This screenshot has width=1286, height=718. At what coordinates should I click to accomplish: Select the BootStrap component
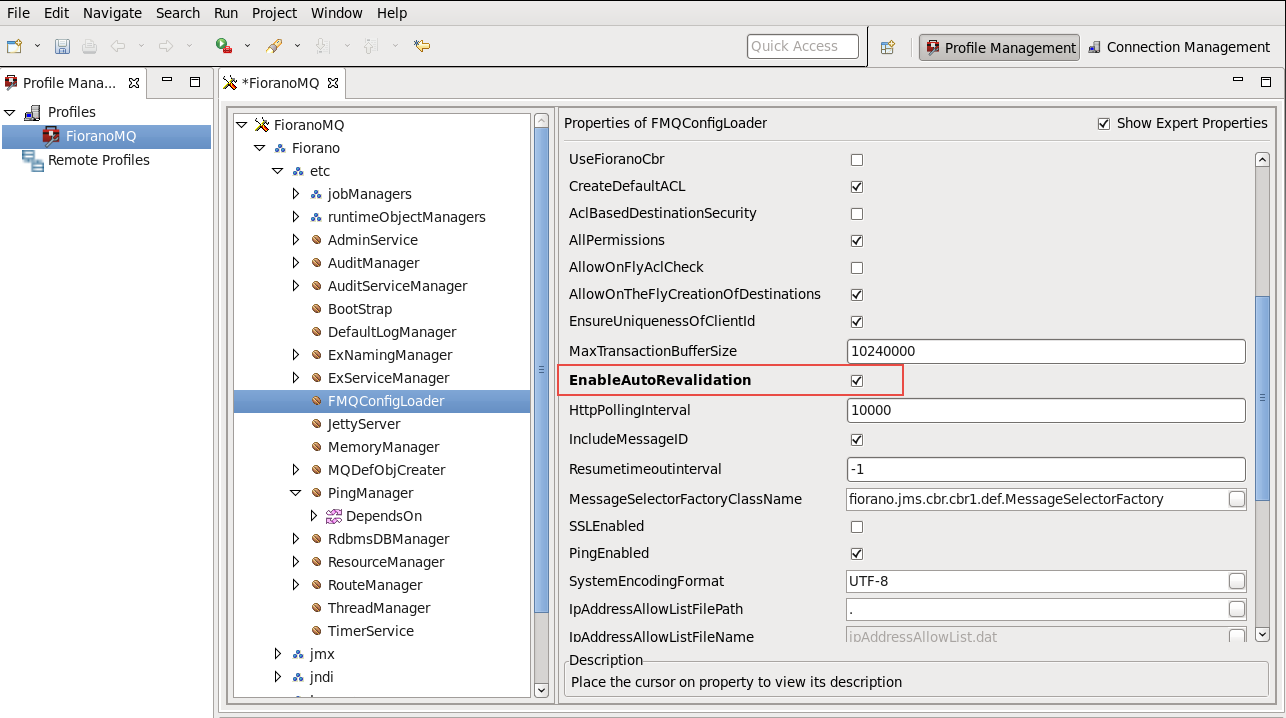click(x=359, y=309)
